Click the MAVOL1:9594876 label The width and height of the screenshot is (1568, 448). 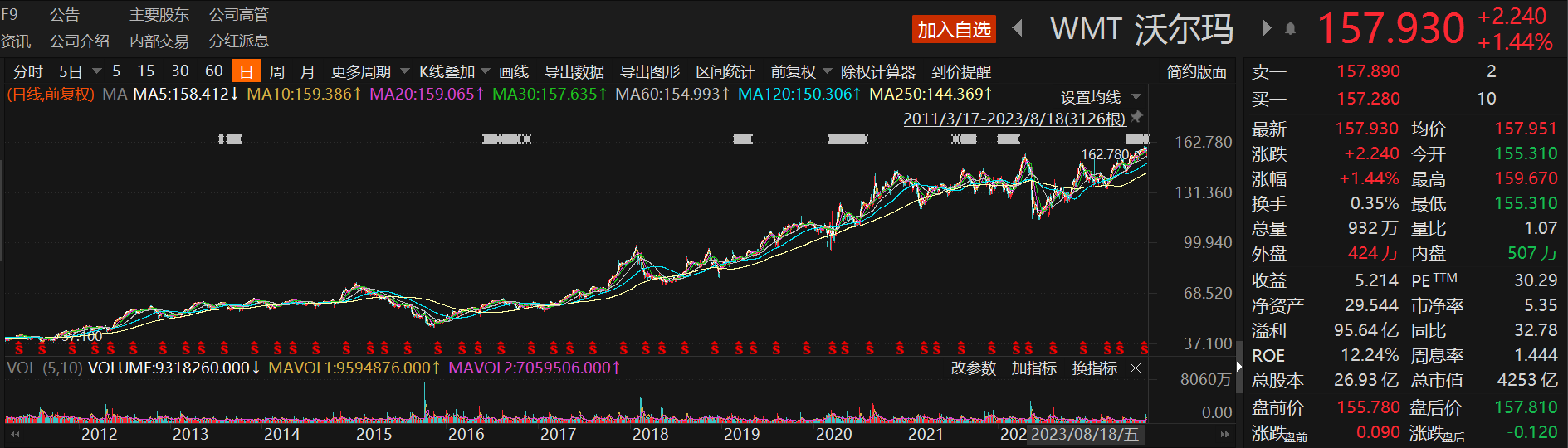click(x=354, y=367)
